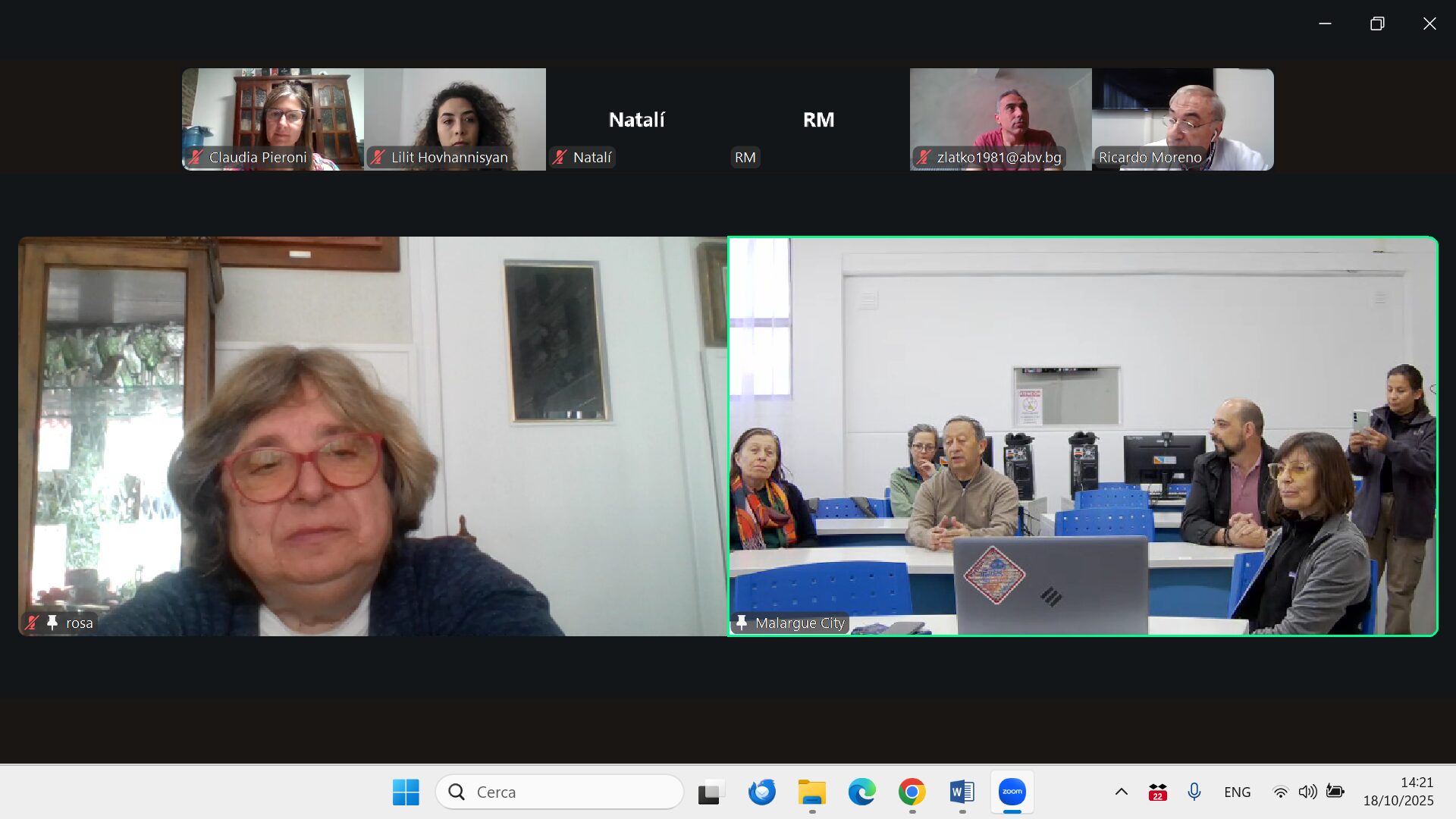Click the Natalí participant tile
This screenshot has height=819, width=1456.
coord(636,119)
